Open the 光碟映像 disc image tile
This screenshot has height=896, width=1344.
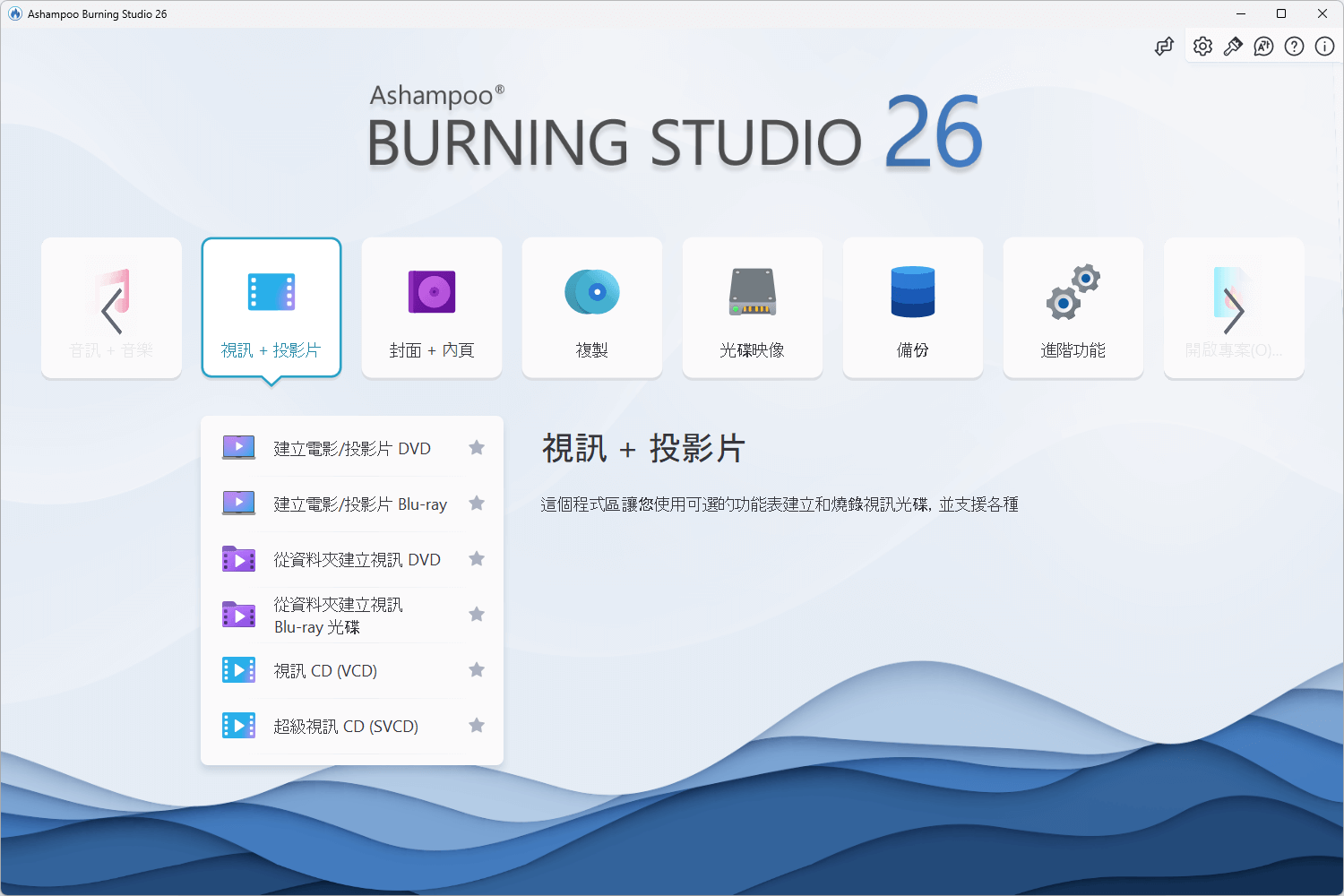pos(753,307)
